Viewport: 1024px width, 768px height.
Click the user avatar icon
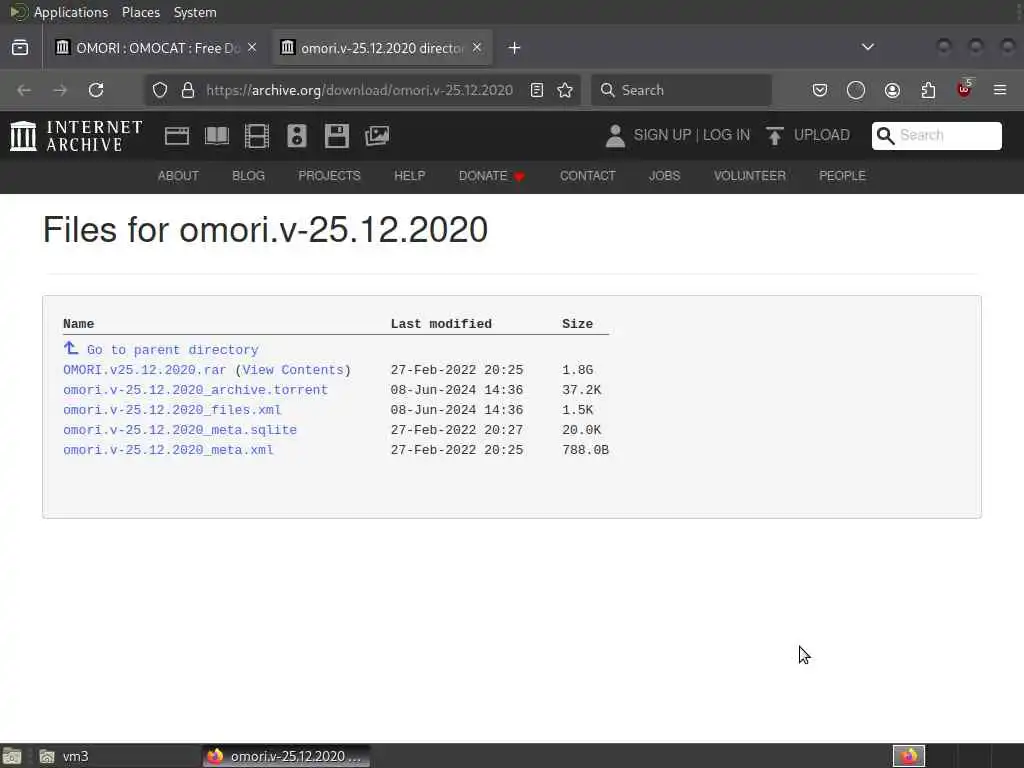tap(615, 136)
